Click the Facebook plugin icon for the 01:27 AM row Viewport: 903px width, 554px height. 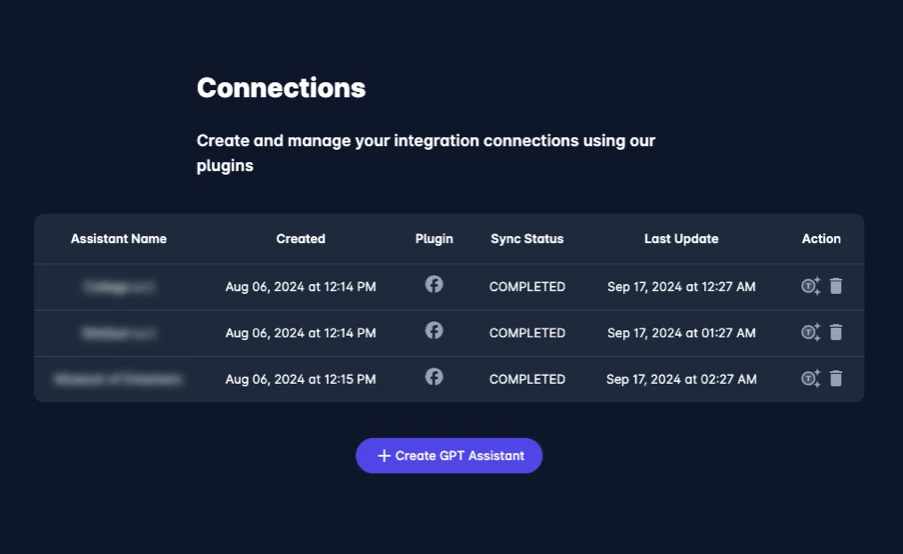coord(434,330)
